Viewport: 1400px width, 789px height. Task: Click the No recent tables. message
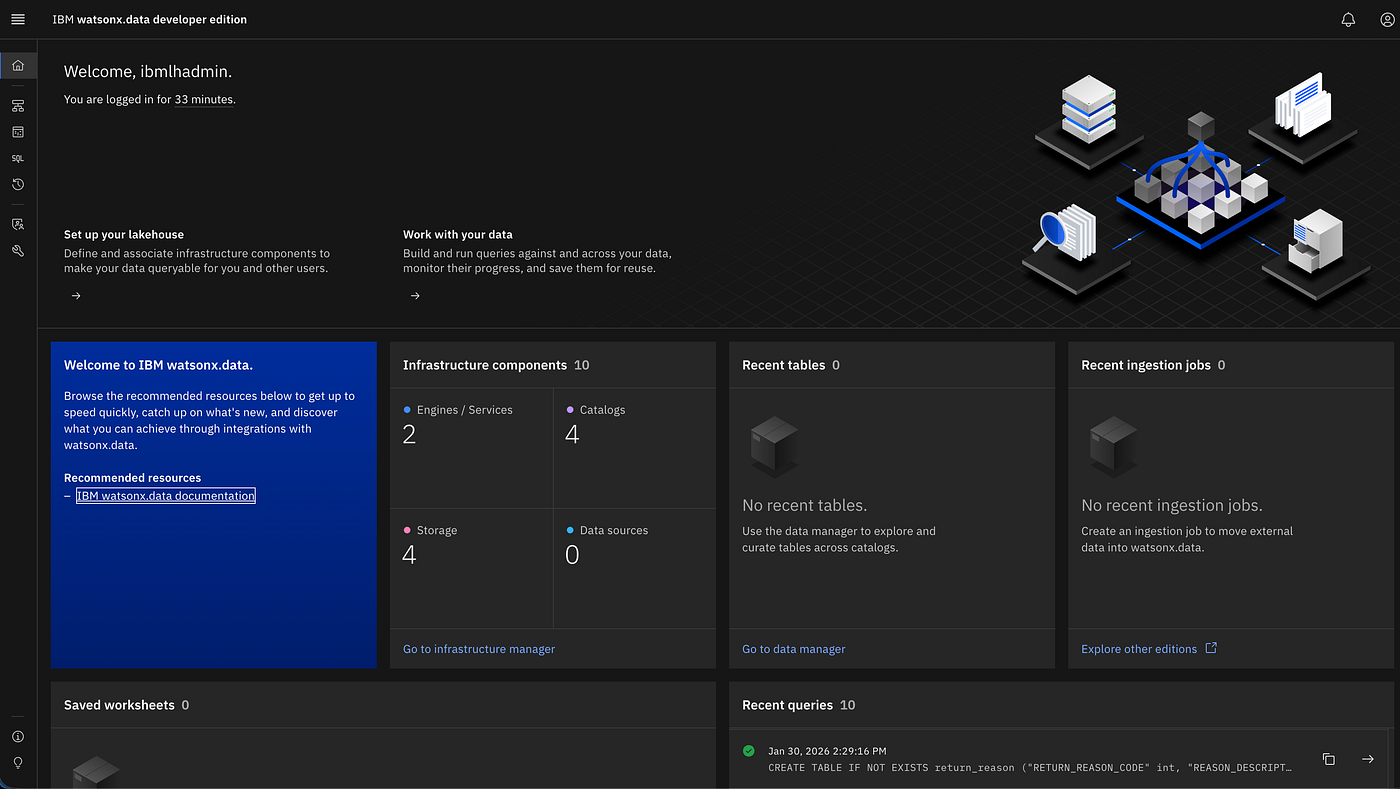805,505
